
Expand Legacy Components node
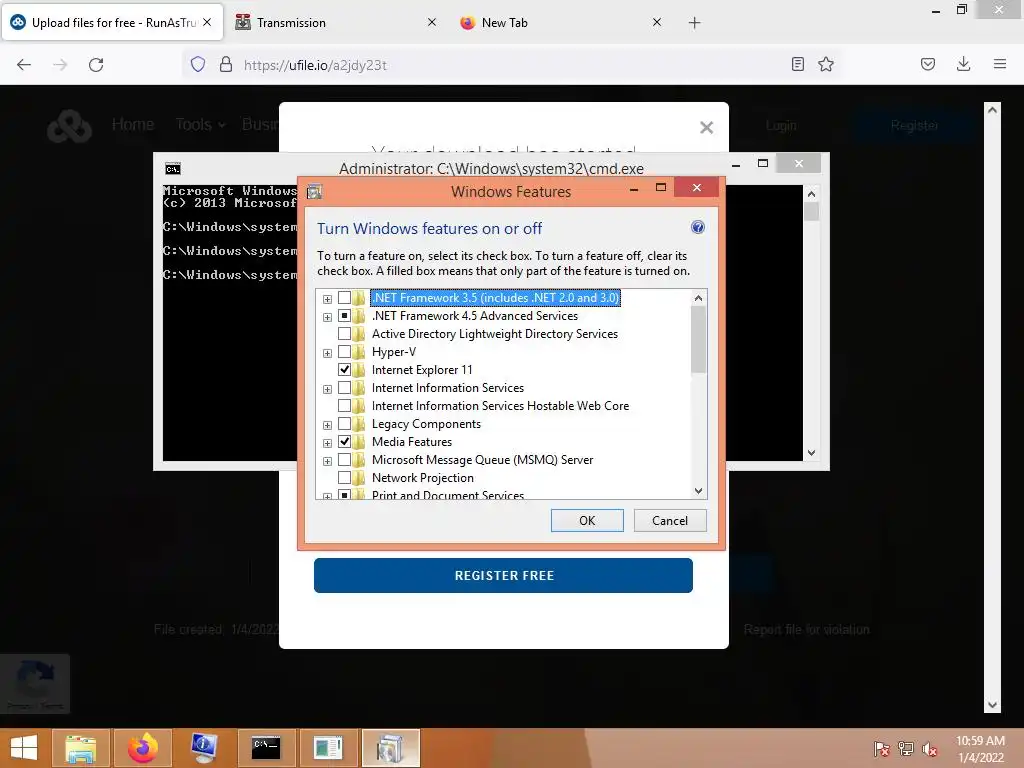pyautogui.click(x=327, y=425)
